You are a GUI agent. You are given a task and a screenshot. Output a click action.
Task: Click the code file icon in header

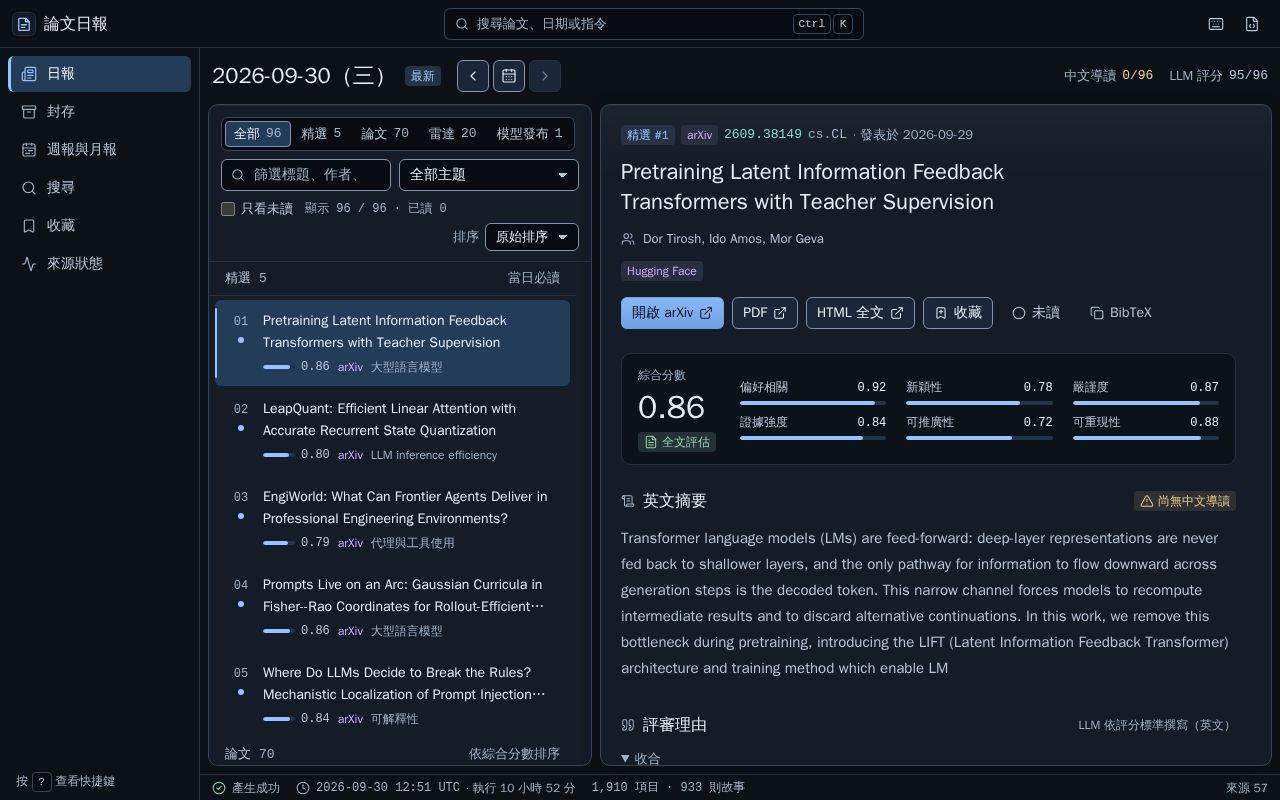(x=1252, y=24)
